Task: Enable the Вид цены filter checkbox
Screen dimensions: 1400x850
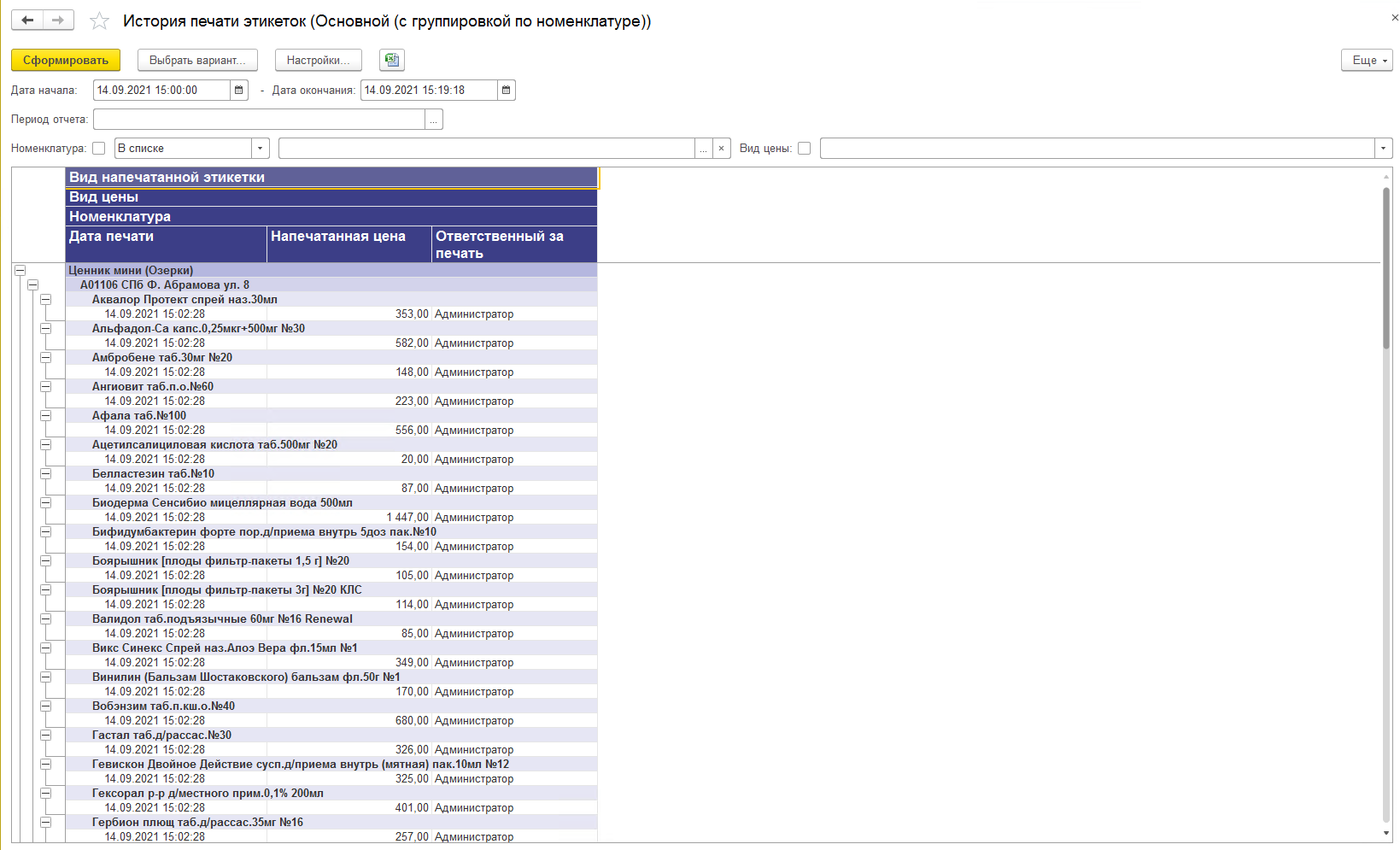Action: coord(804,149)
